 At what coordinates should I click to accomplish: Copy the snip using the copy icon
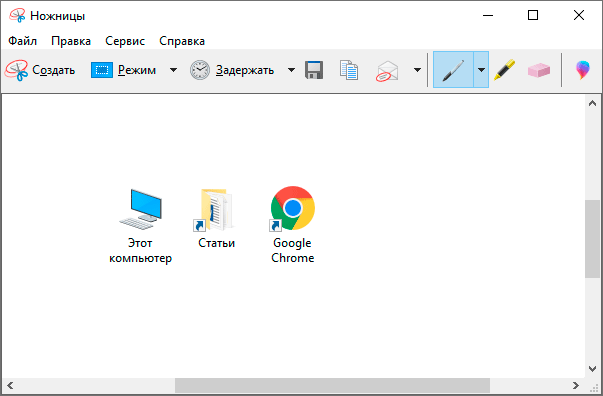pyautogui.click(x=349, y=70)
